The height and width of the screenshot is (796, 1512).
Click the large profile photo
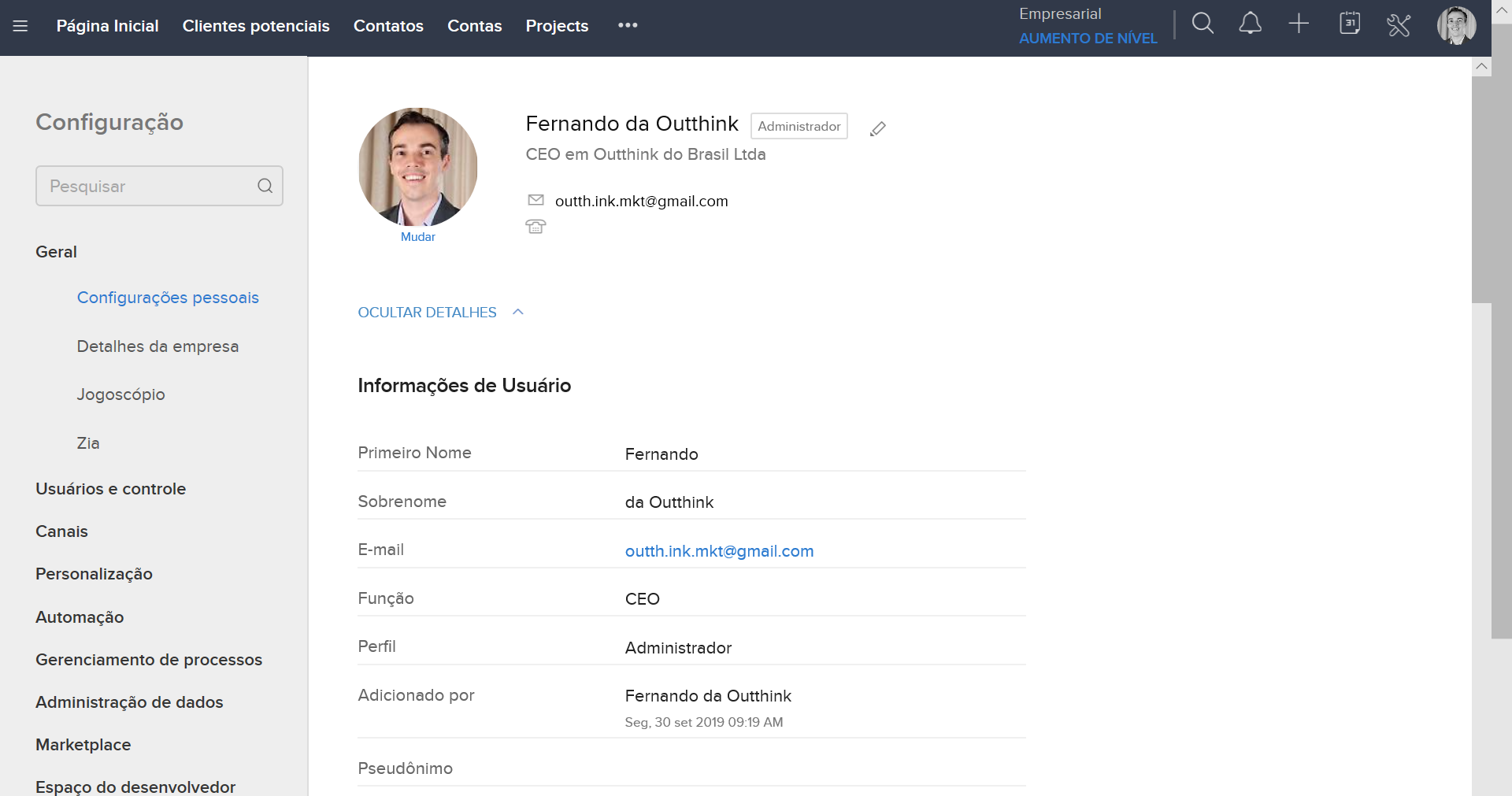[x=417, y=167]
